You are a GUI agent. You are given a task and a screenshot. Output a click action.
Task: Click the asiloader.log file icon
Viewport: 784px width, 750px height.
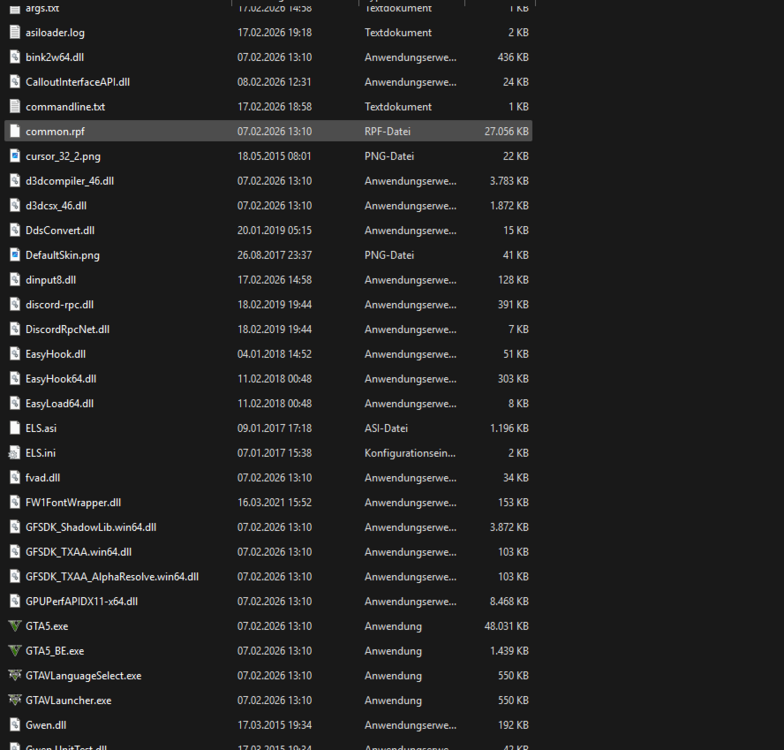click(x=15, y=32)
